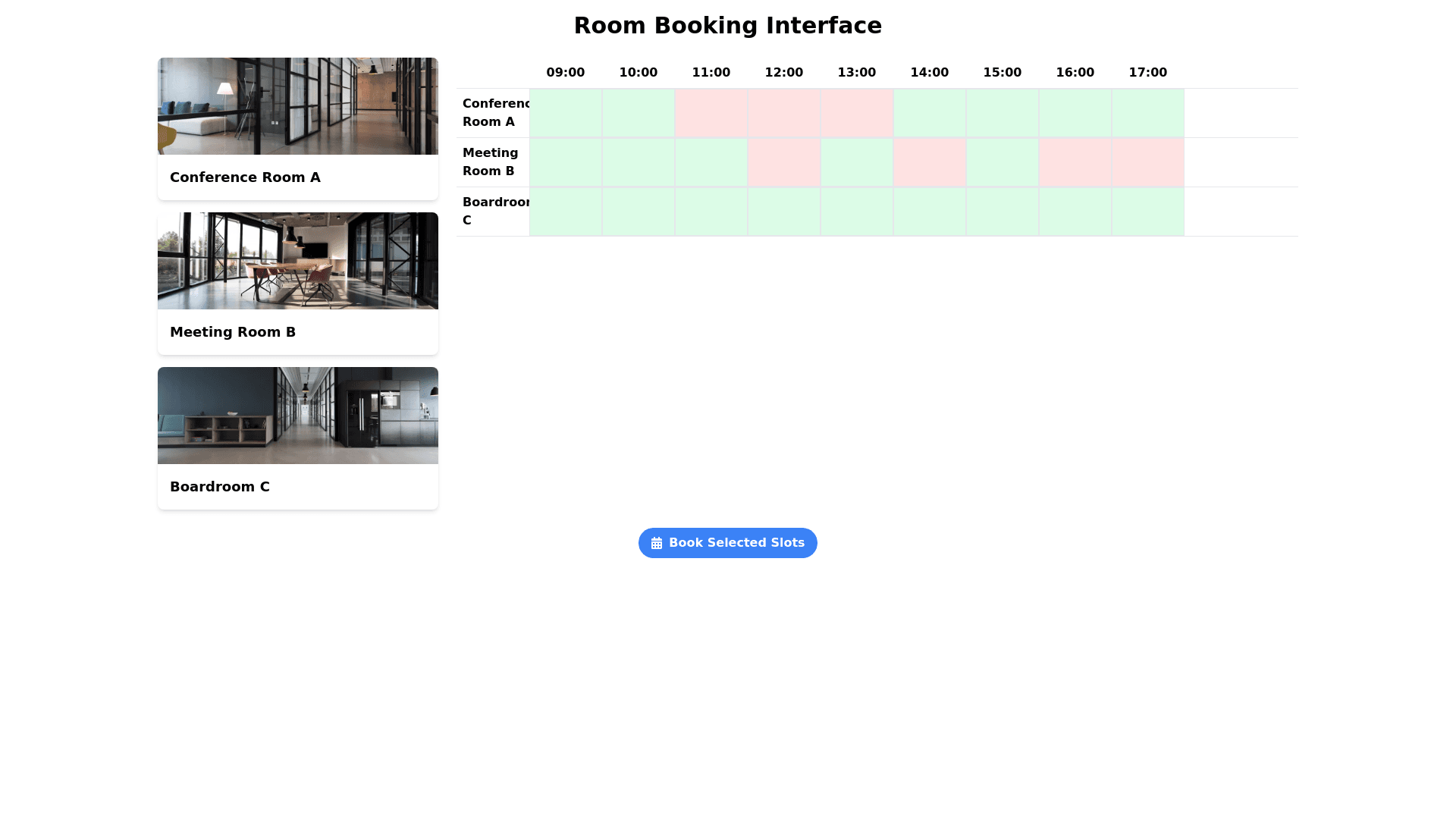Select Conference Room A 16:00 slot
Image resolution: width=1456 pixels, height=819 pixels.
point(1075,113)
